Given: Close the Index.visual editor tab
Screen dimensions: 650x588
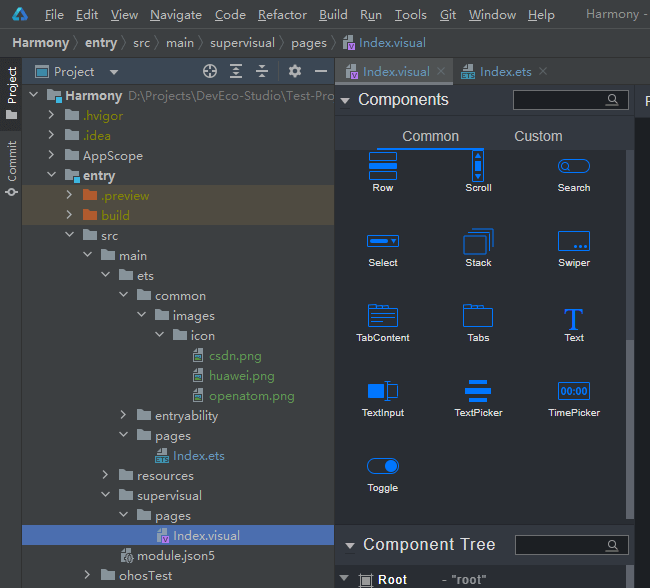Looking at the screenshot, I should click(x=441, y=71).
